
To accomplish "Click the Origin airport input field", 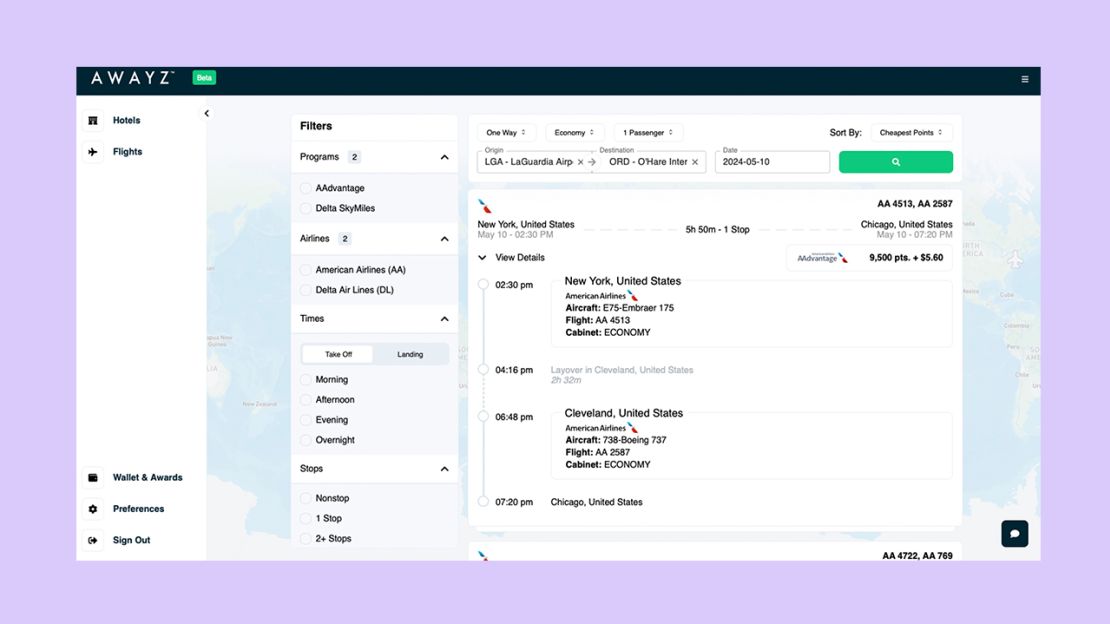I will [x=529, y=162].
